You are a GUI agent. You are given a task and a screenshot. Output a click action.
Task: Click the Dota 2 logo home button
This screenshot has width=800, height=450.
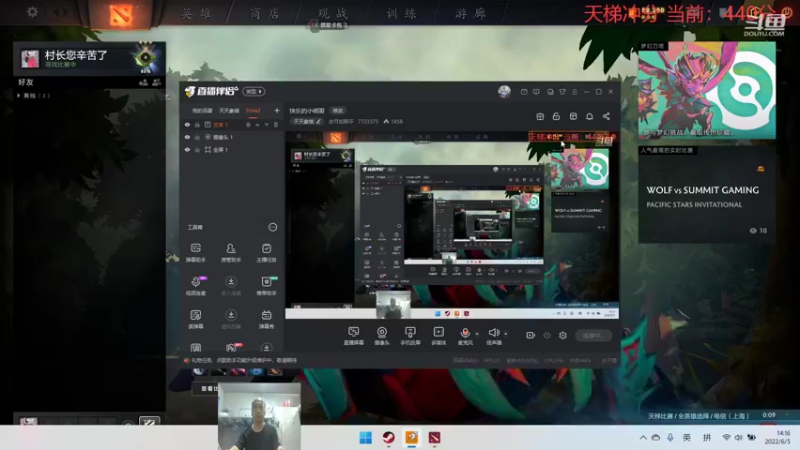click(x=120, y=14)
